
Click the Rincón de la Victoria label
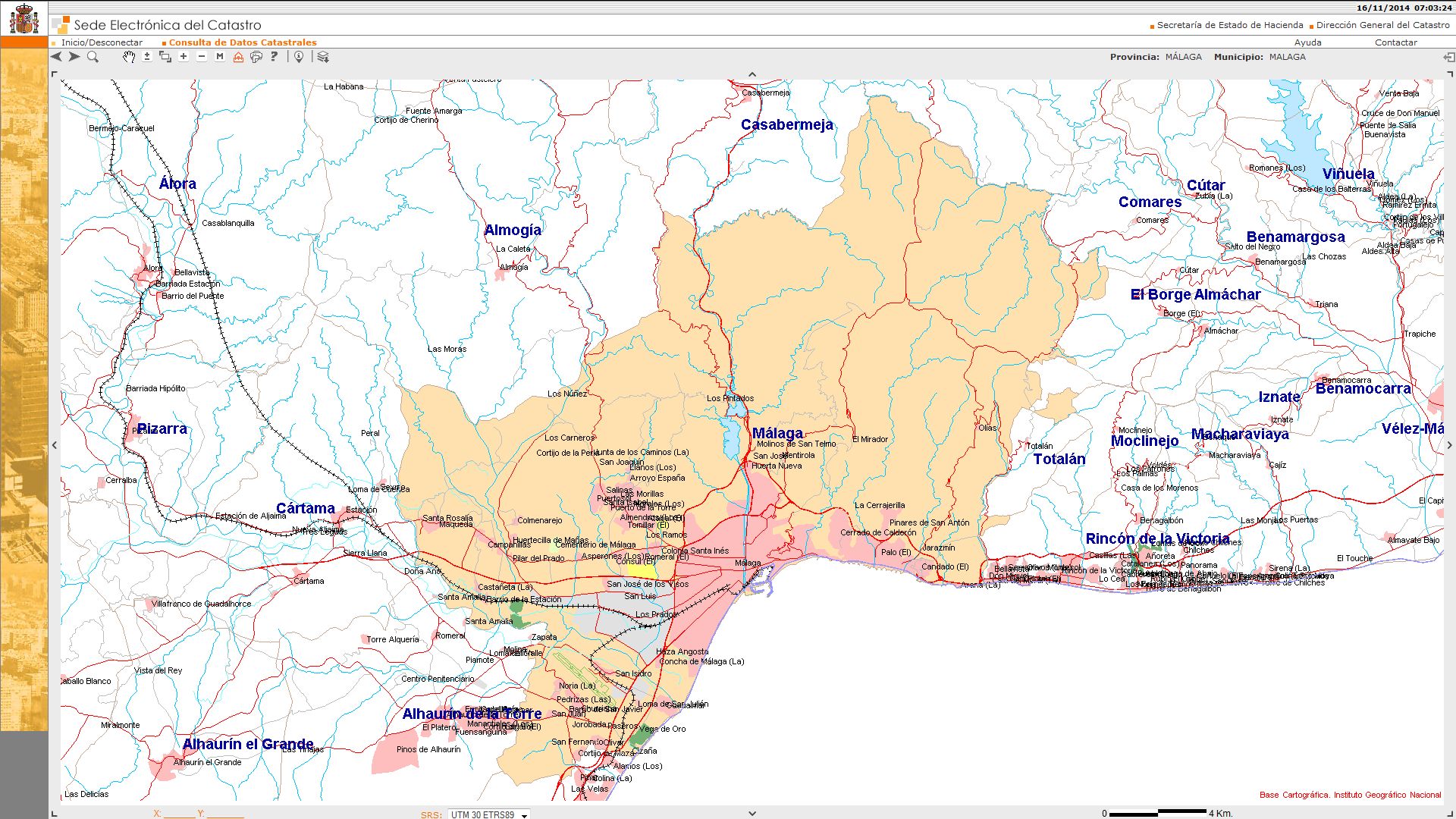point(1157,538)
